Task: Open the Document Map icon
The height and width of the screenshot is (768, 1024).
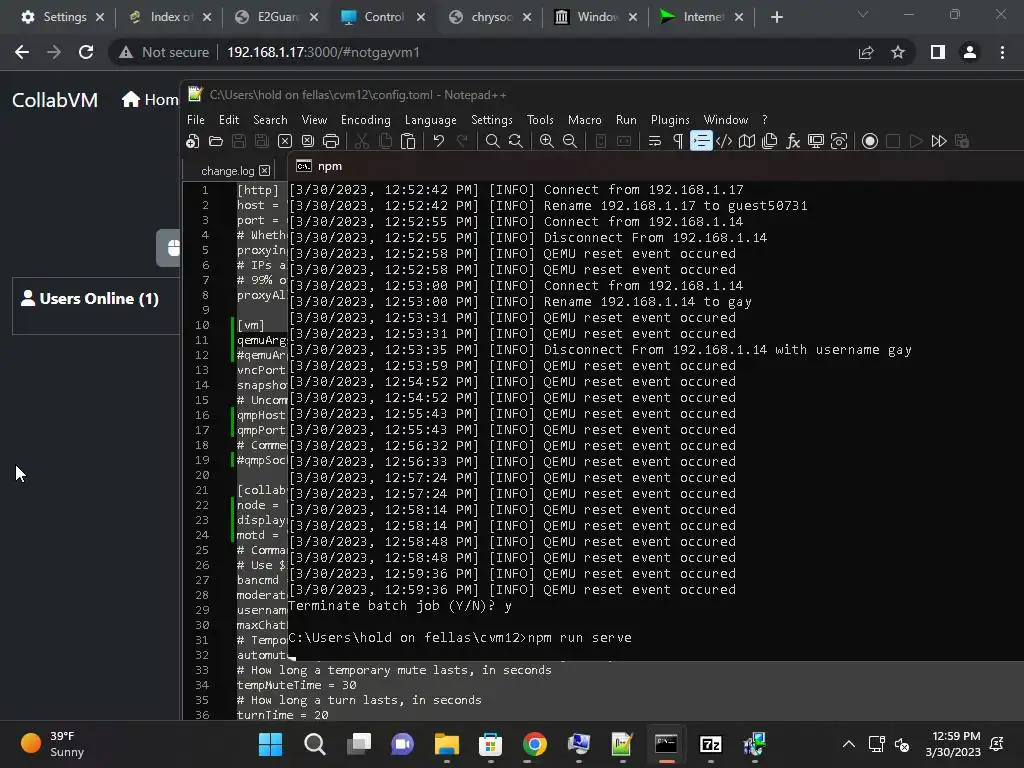Action: tap(746, 141)
